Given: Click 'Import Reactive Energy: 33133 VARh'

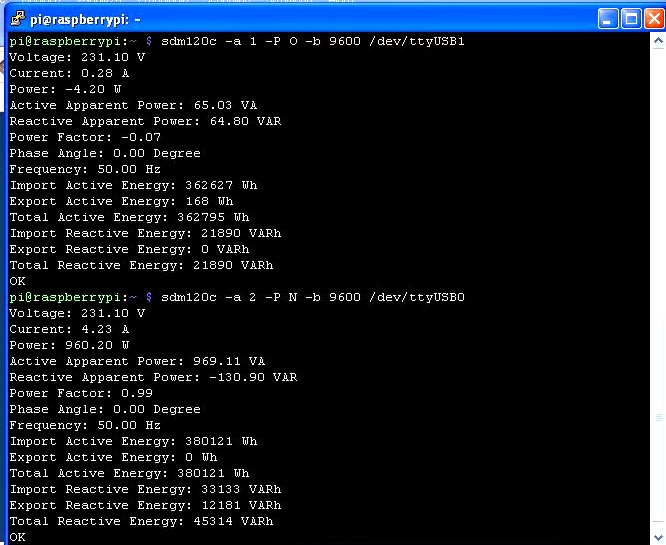Looking at the screenshot, I should 145,489.
